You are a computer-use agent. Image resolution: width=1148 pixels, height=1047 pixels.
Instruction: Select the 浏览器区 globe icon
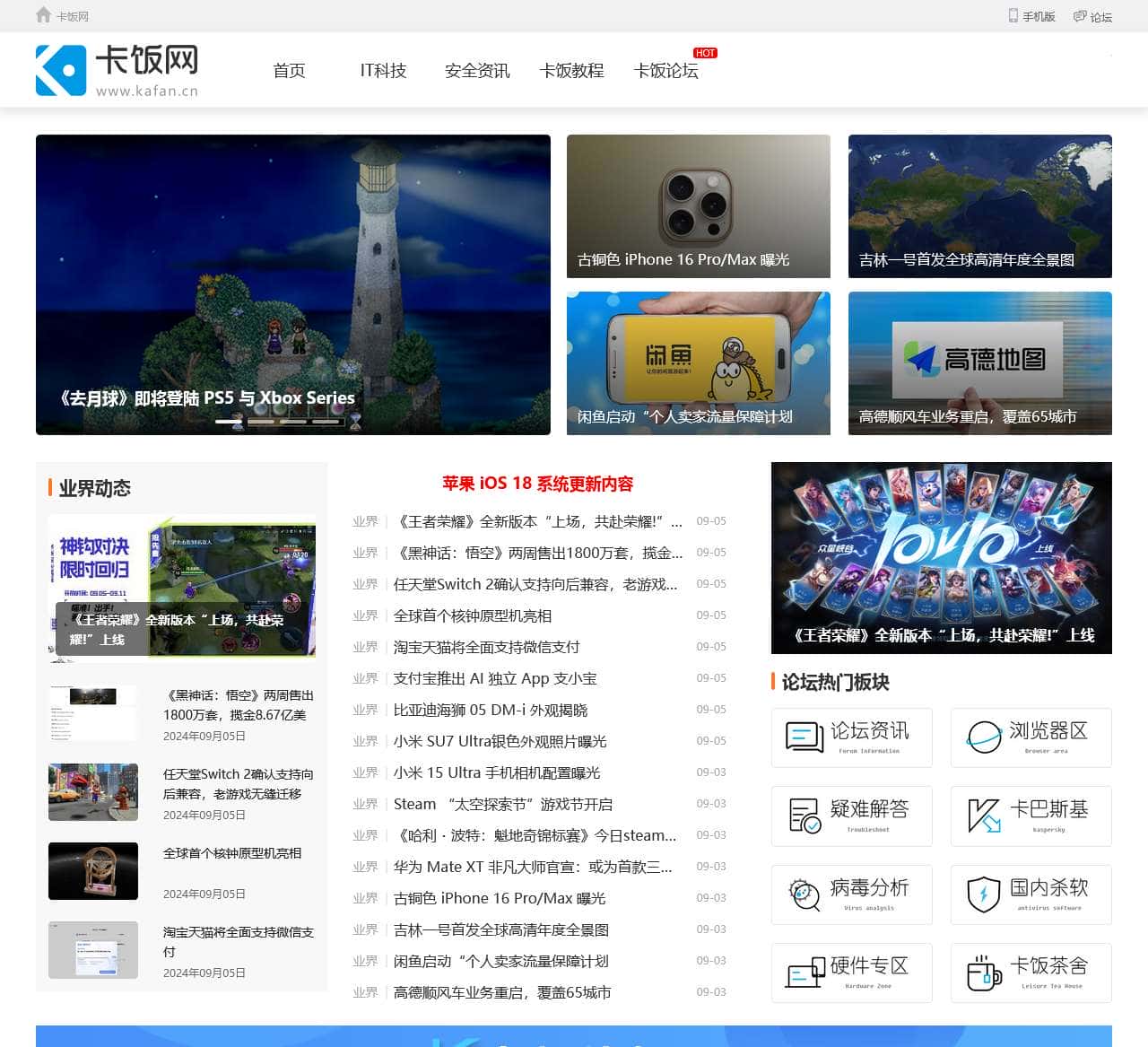point(983,737)
